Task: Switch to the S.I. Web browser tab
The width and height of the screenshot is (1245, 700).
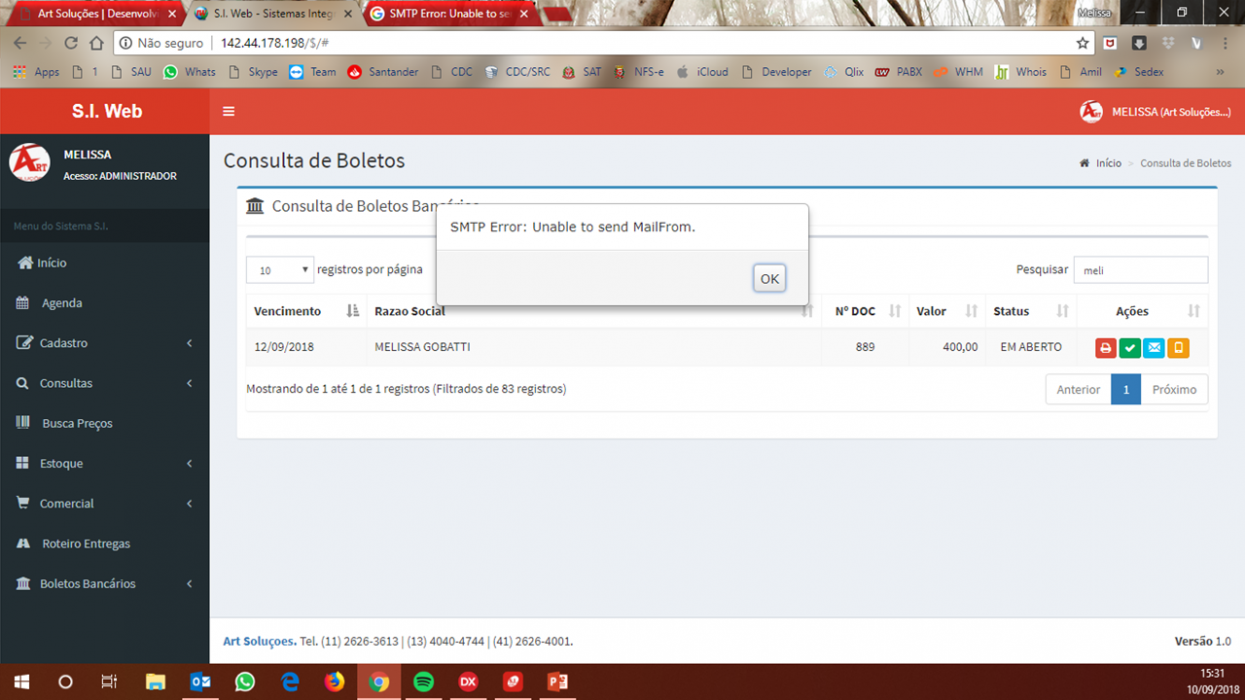Action: point(273,14)
